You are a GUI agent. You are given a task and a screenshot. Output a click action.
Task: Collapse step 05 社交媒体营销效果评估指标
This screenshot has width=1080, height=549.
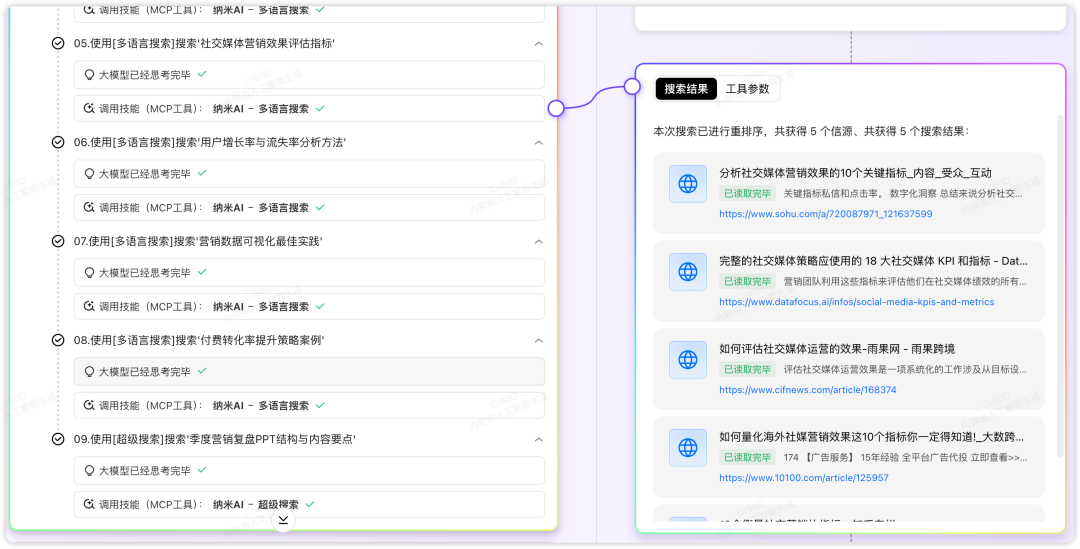click(539, 43)
